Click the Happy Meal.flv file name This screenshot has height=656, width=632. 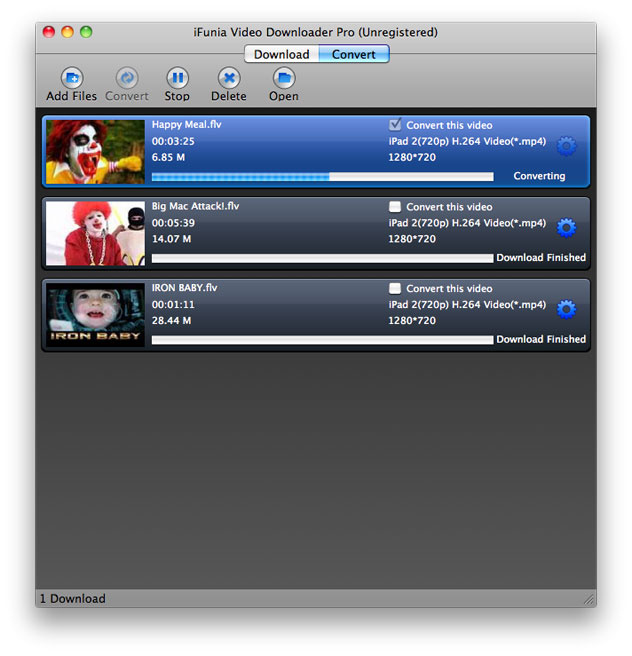pos(187,125)
